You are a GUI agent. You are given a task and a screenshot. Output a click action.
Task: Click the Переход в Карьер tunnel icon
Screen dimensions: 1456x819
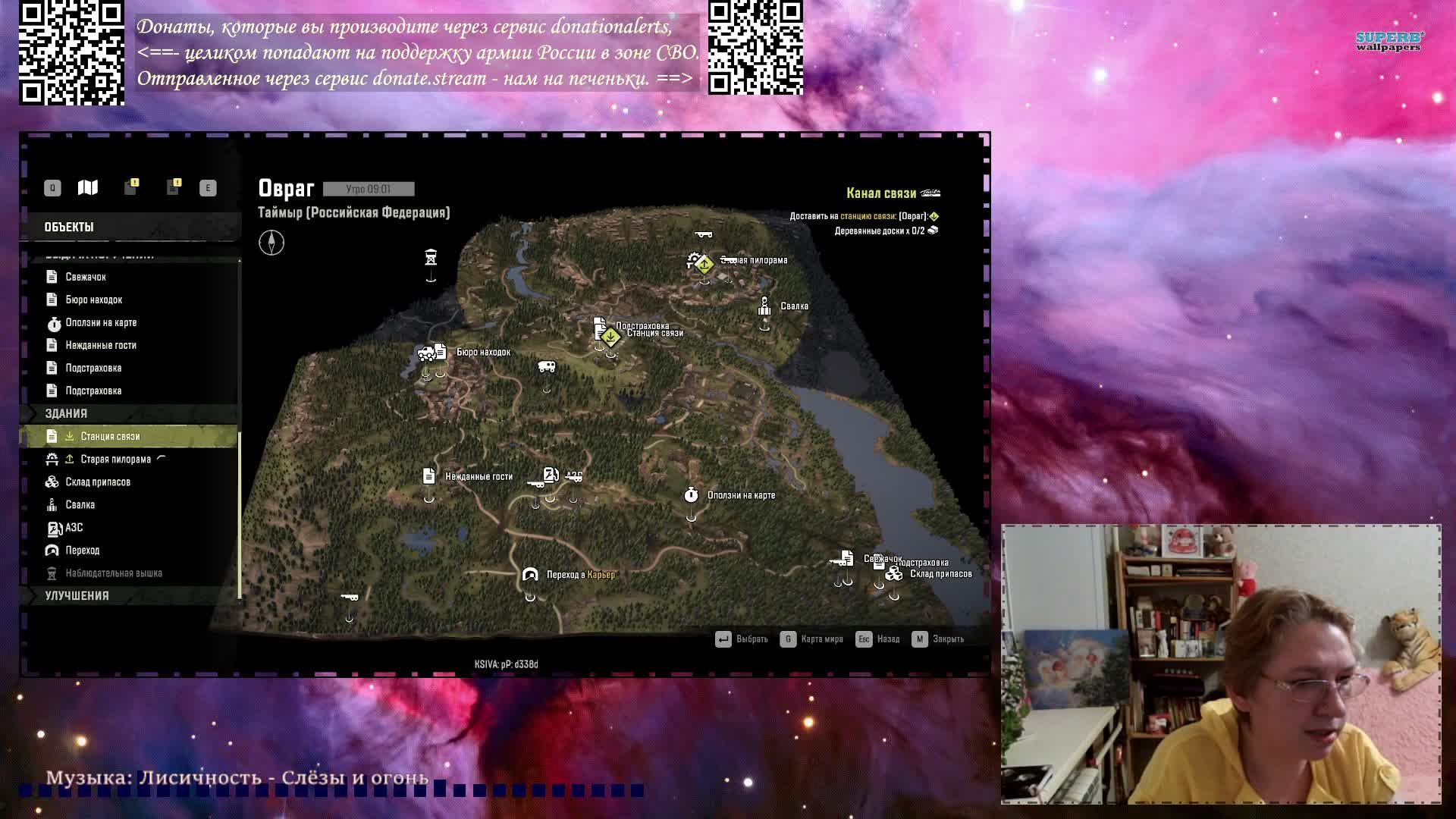tap(530, 575)
